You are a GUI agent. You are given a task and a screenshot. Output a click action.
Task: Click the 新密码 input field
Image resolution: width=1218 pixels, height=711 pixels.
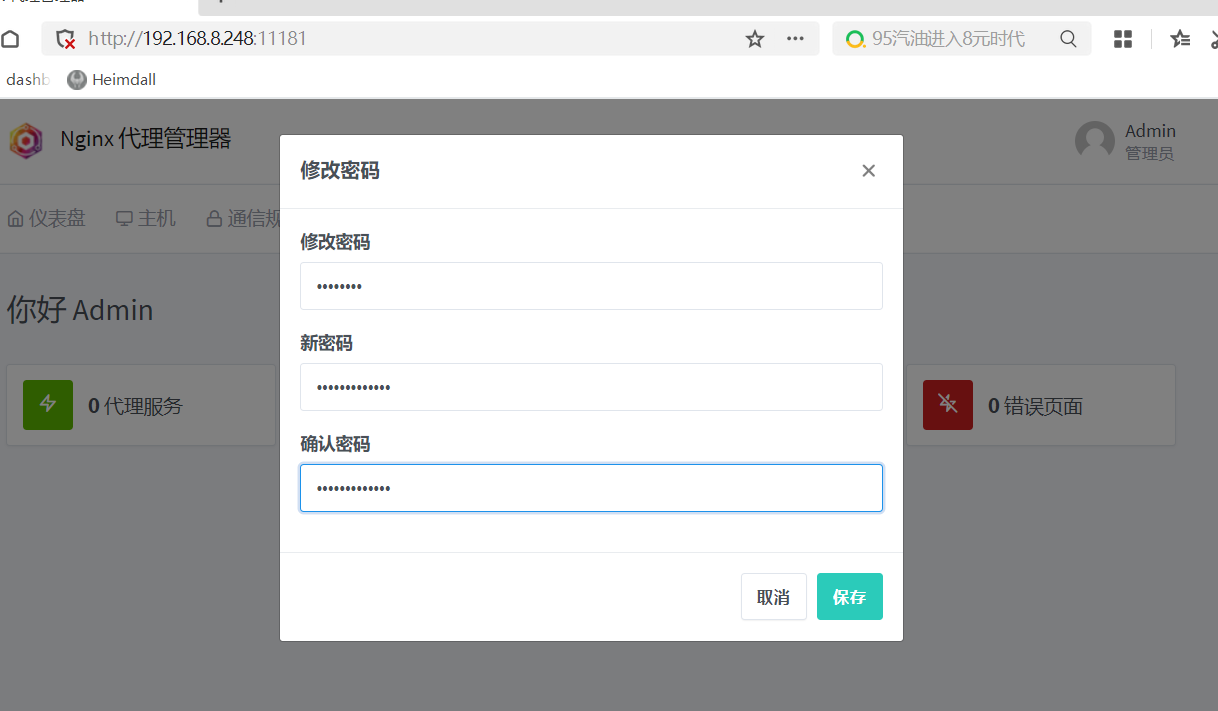[591, 387]
